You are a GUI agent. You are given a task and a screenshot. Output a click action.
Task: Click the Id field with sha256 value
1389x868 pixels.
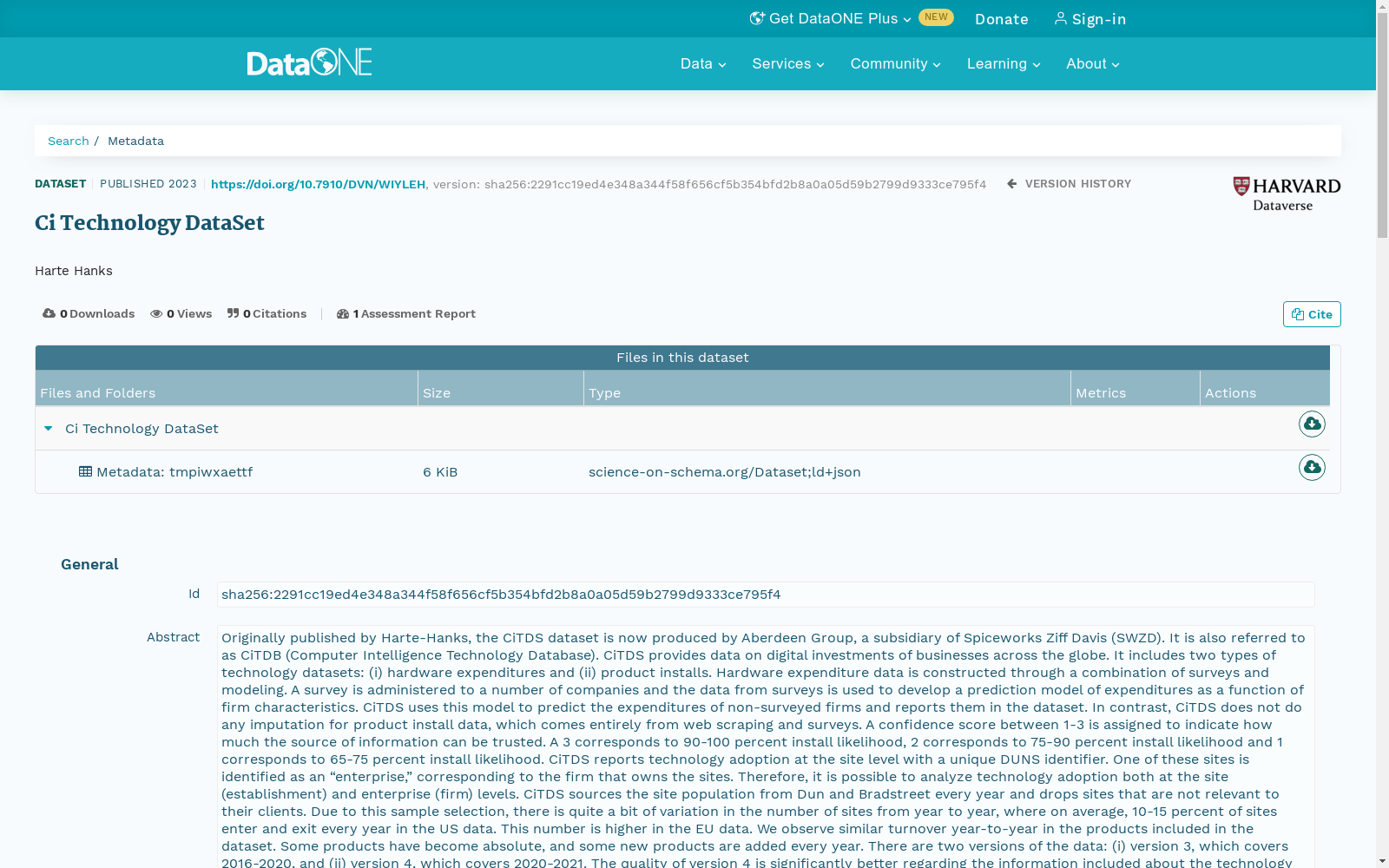[766, 595]
